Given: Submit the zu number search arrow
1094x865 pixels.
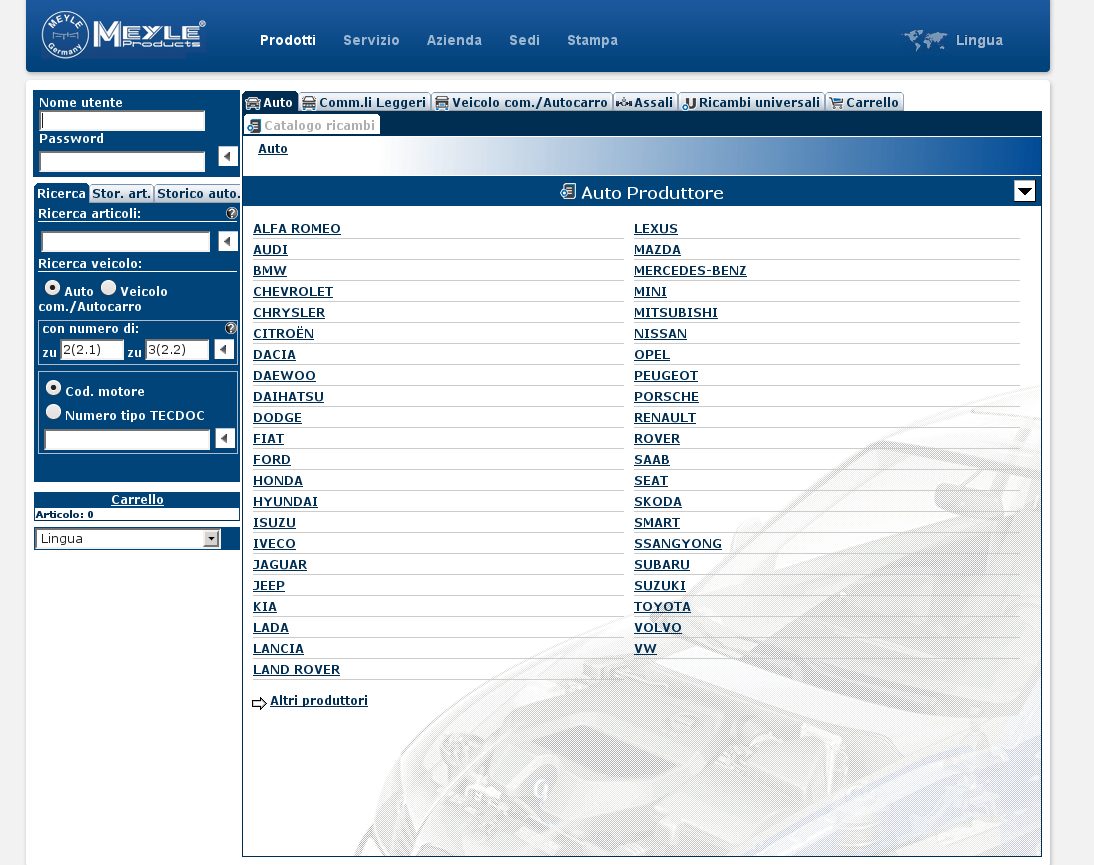Looking at the screenshot, I should (223, 349).
